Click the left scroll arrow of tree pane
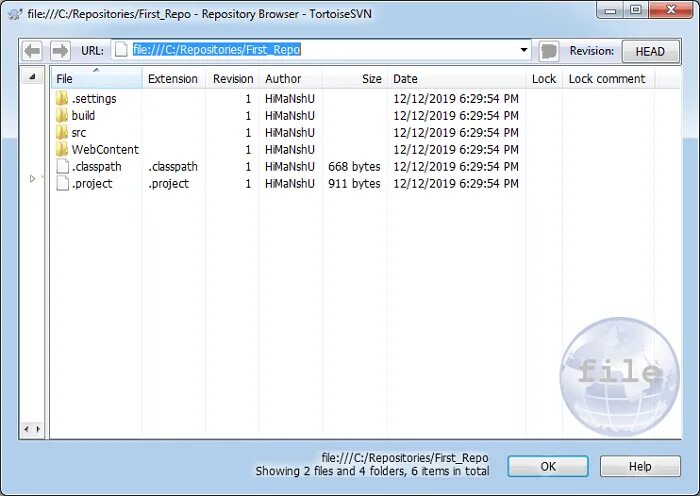700x496 pixels. tap(26, 429)
